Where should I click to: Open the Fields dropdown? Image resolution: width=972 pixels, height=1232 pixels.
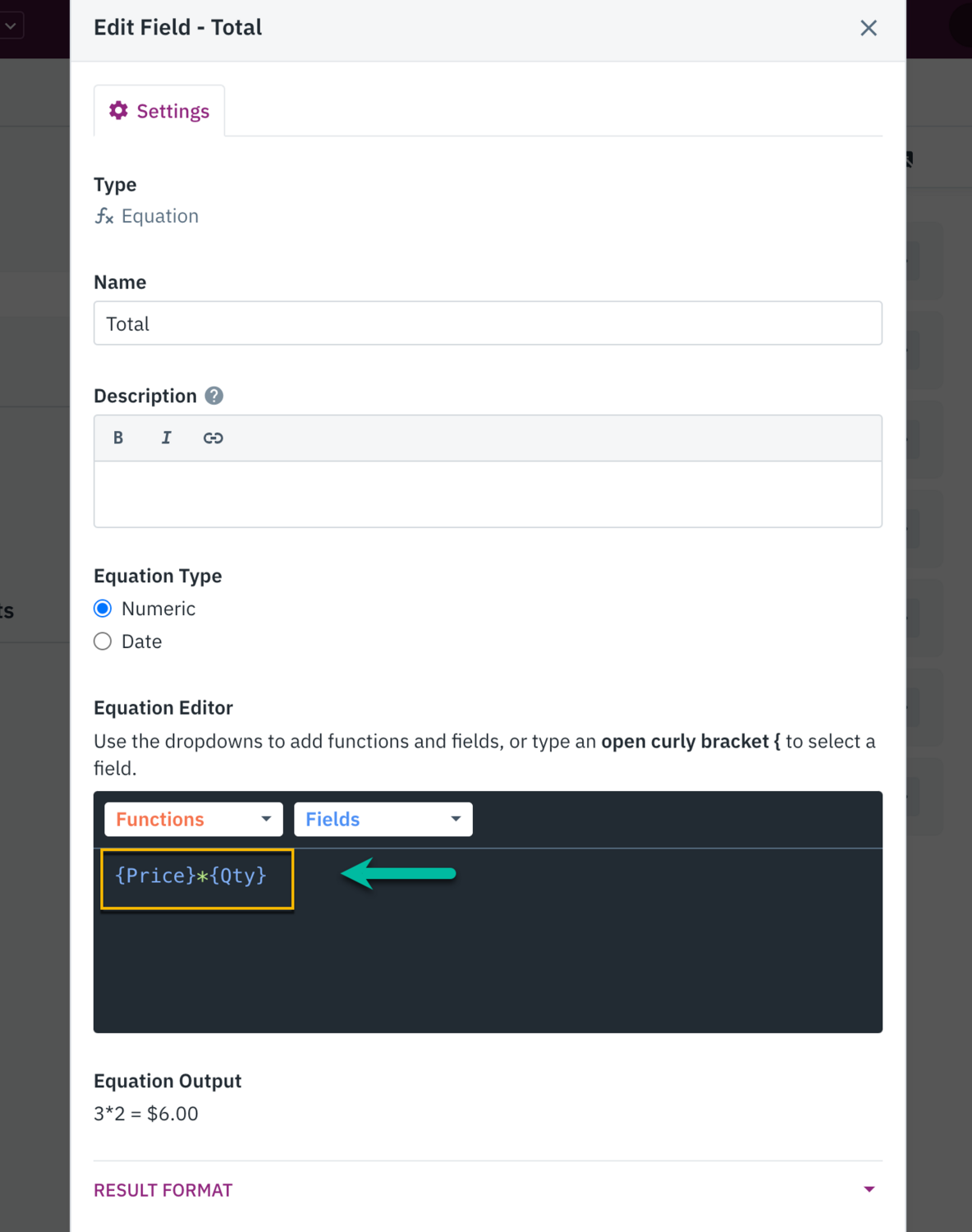pyautogui.click(x=383, y=820)
